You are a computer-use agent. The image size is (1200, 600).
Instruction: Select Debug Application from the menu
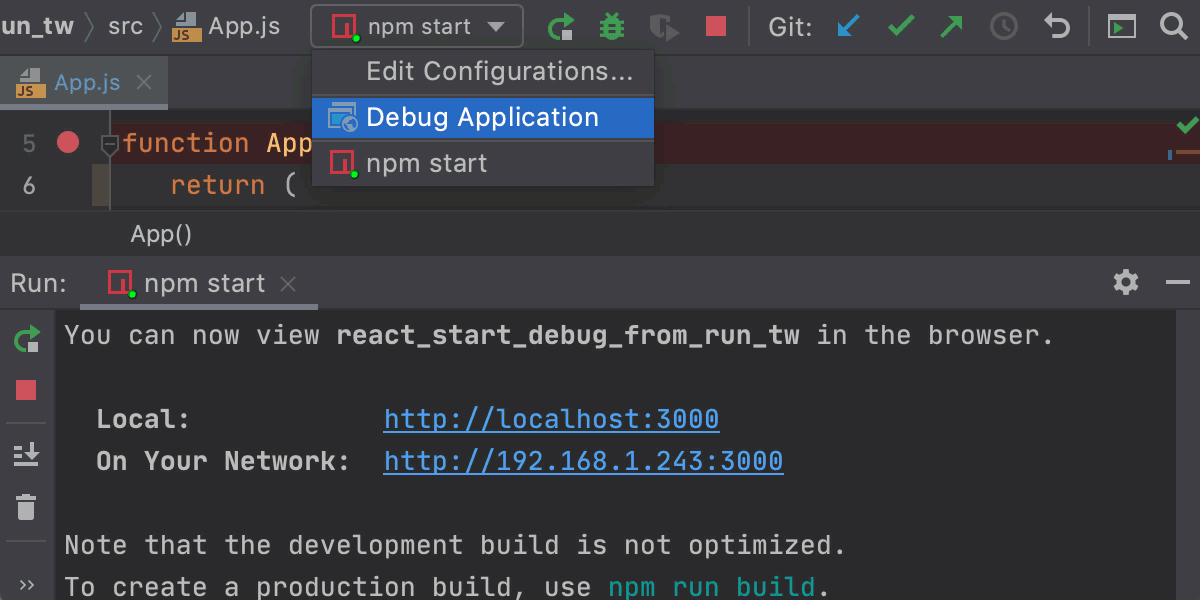483,117
